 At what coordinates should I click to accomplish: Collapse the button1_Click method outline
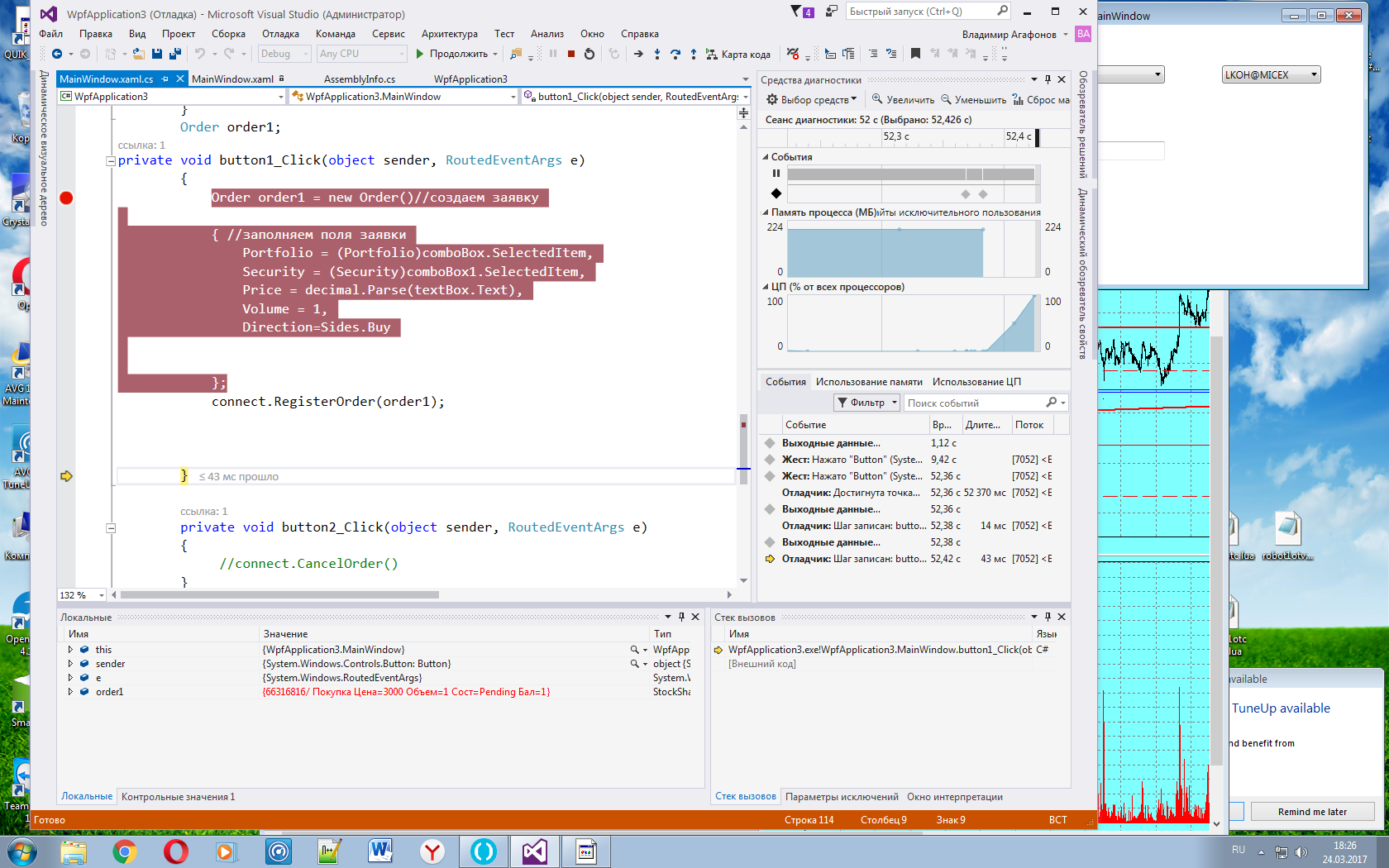pyautogui.click(x=111, y=161)
